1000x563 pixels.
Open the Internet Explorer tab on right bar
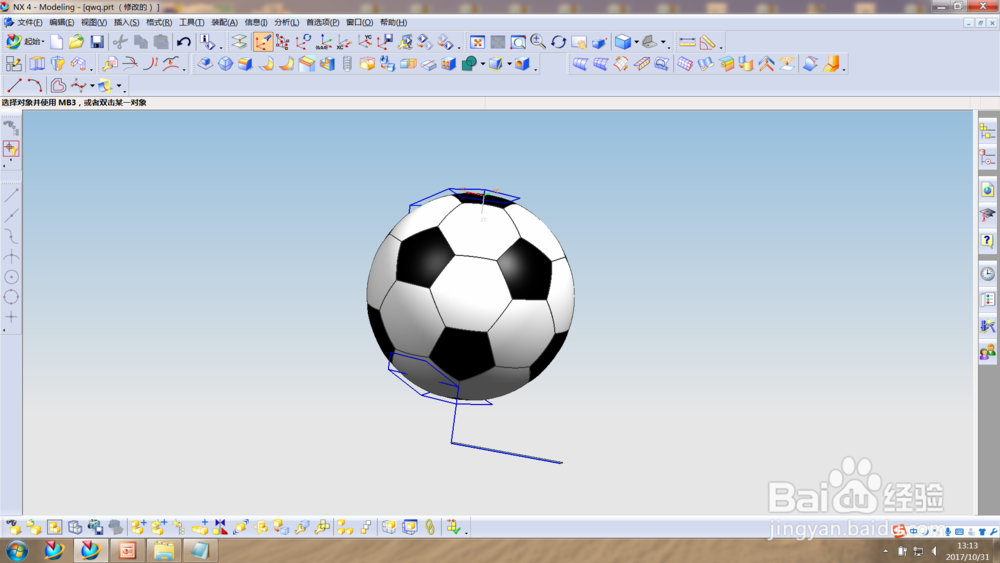click(987, 190)
